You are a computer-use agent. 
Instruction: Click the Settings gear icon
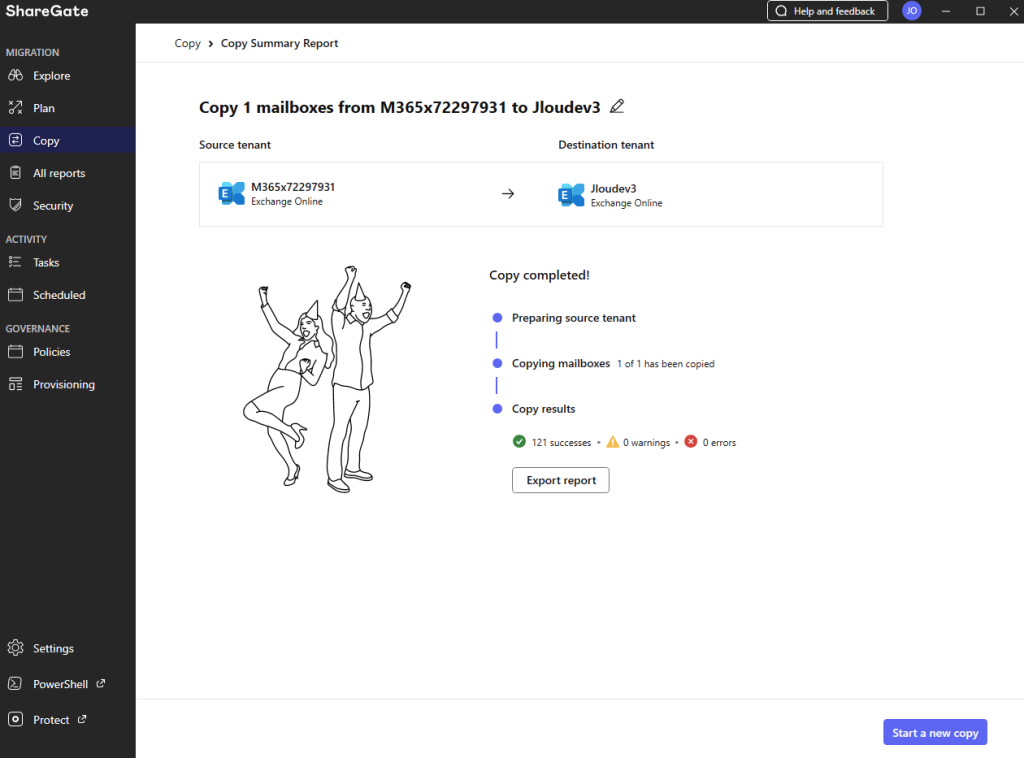click(16, 648)
